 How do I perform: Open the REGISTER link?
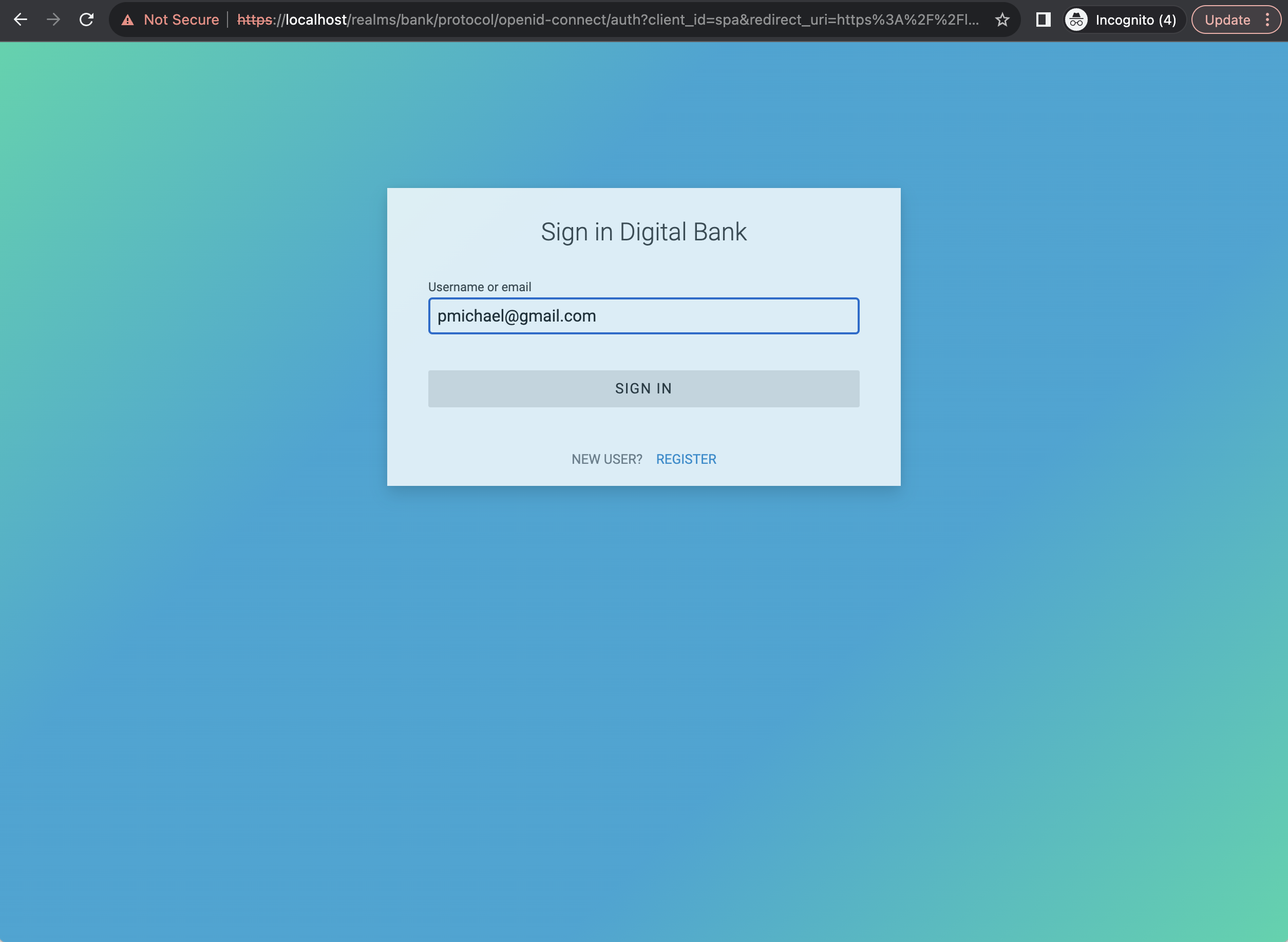(x=686, y=459)
